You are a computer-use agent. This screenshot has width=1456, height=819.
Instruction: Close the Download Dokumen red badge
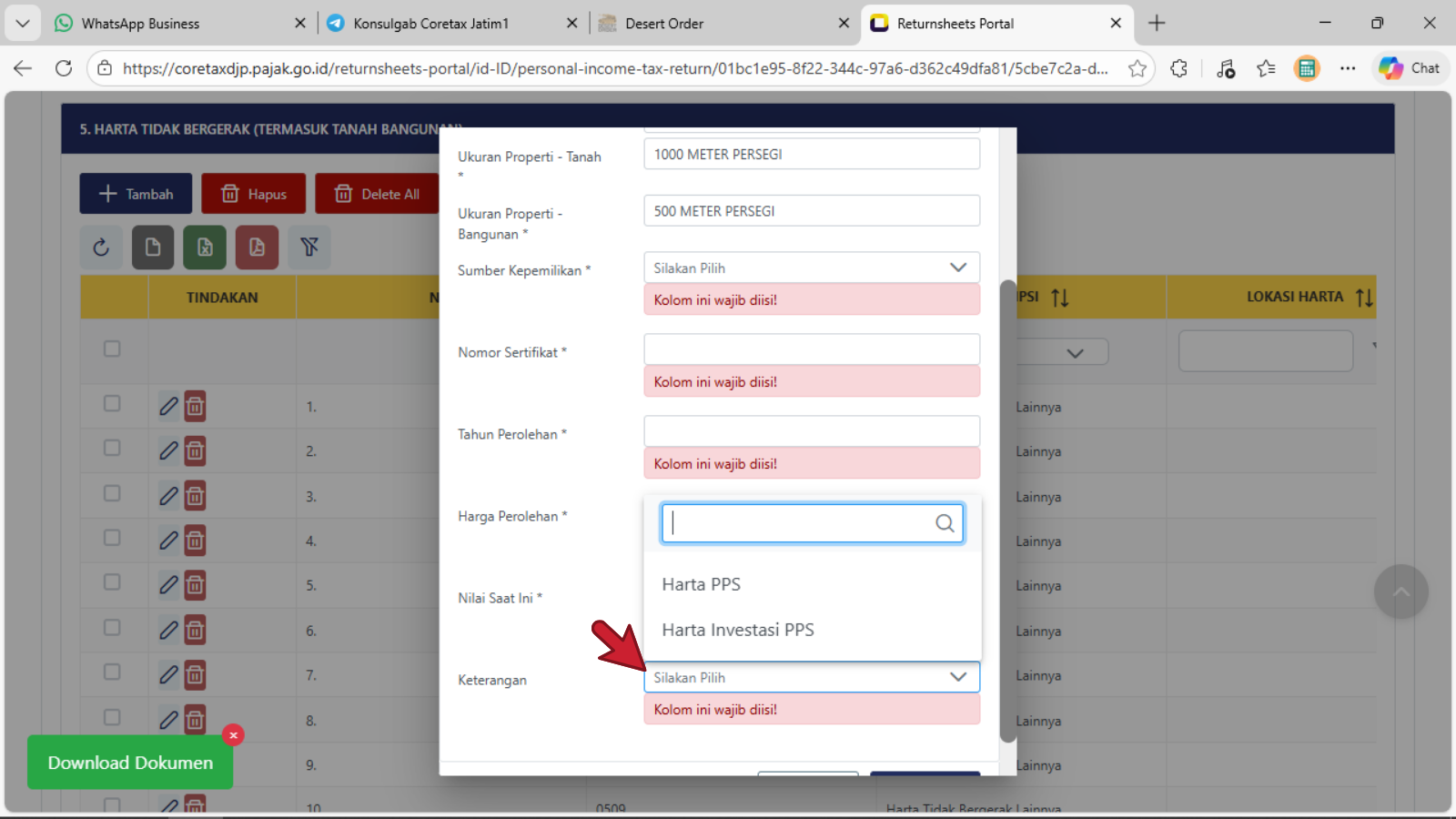coord(233,735)
